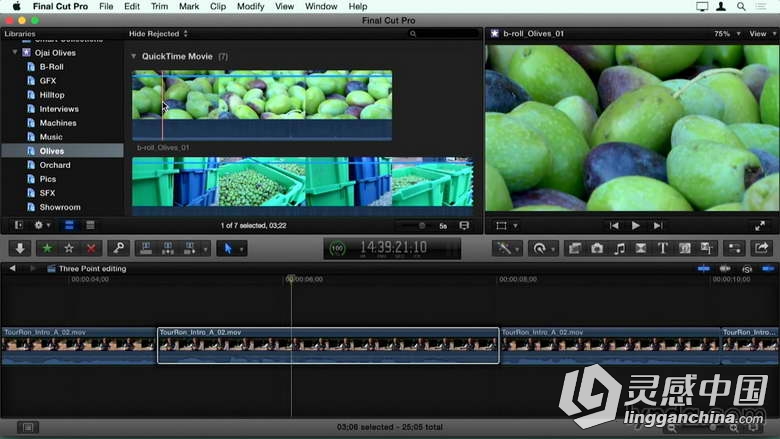Click the background tasks percentage dial
Screen dimensions: 780x439
pos(337,248)
